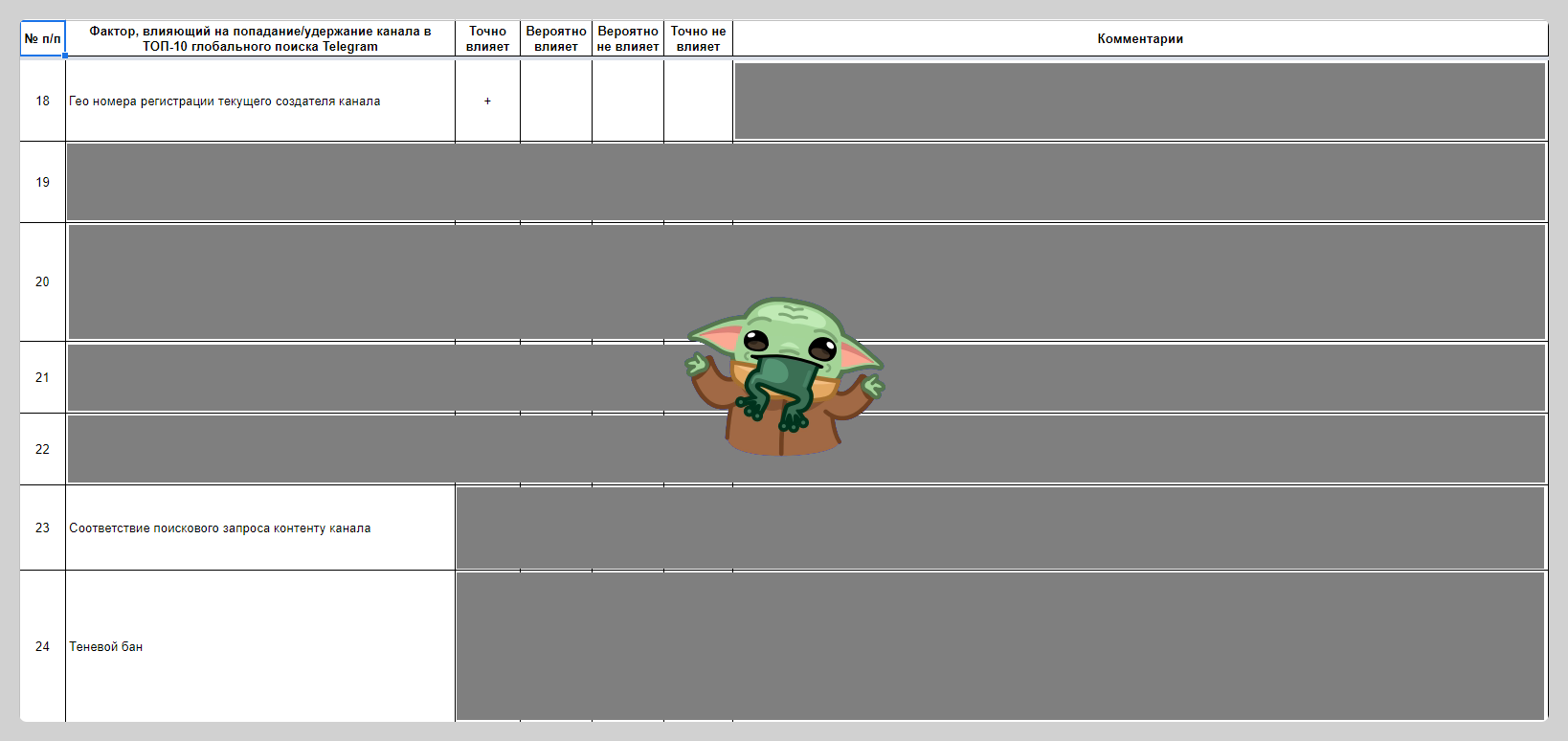Select "Гео номера регистрации текущего создателя канала" cell
This screenshot has width=1568, height=741.
coord(260,101)
